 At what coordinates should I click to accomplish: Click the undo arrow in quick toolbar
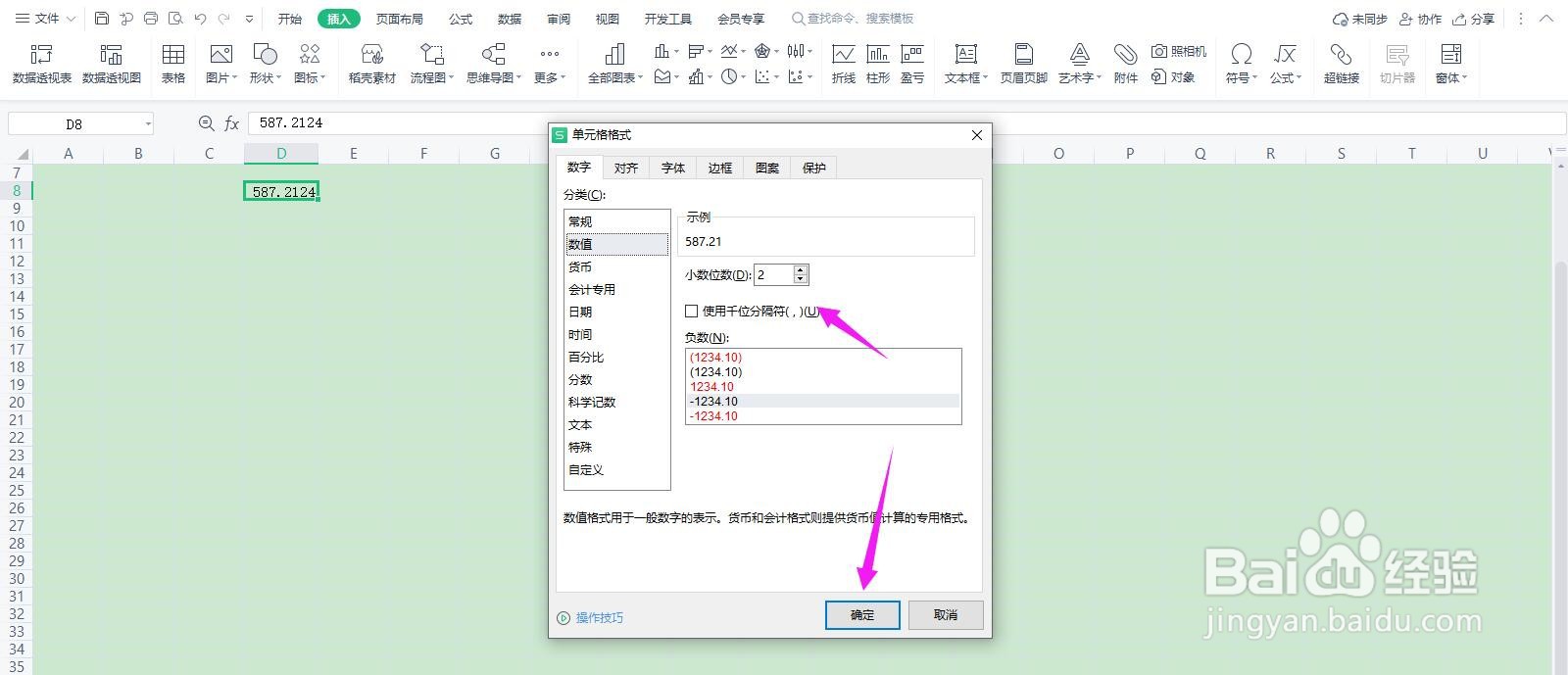(x=200, y=19)
